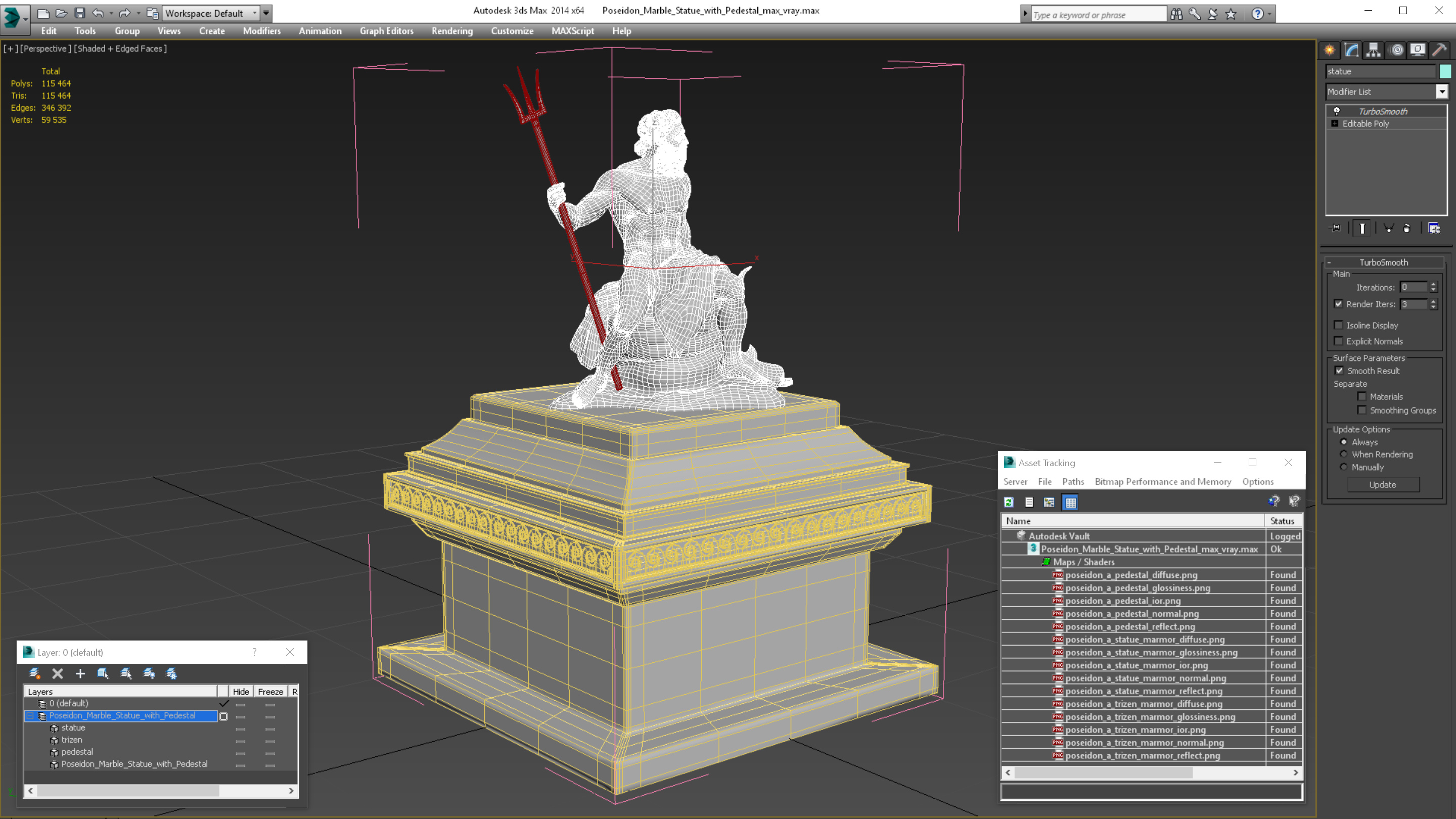
Task: Open the Rendering menu
Action: [x=451, y=31]
